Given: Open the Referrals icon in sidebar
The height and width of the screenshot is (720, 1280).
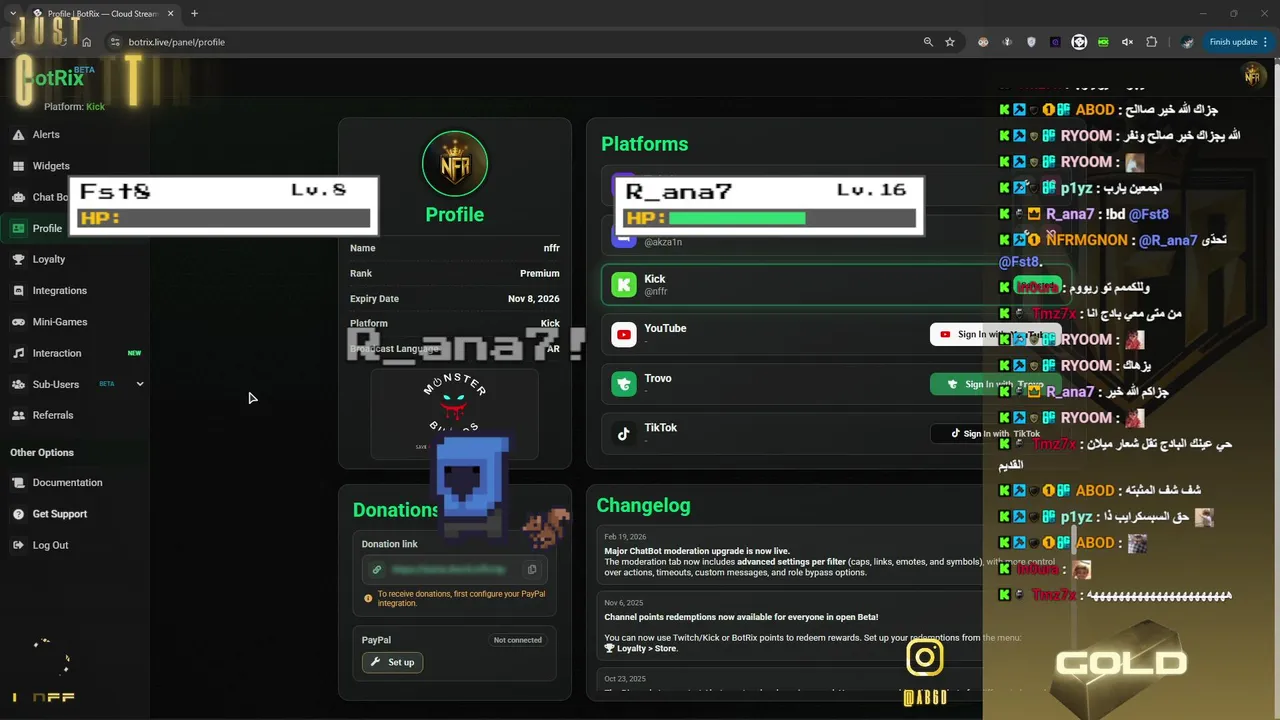Looking at the screenshot, I should (18, 415).
